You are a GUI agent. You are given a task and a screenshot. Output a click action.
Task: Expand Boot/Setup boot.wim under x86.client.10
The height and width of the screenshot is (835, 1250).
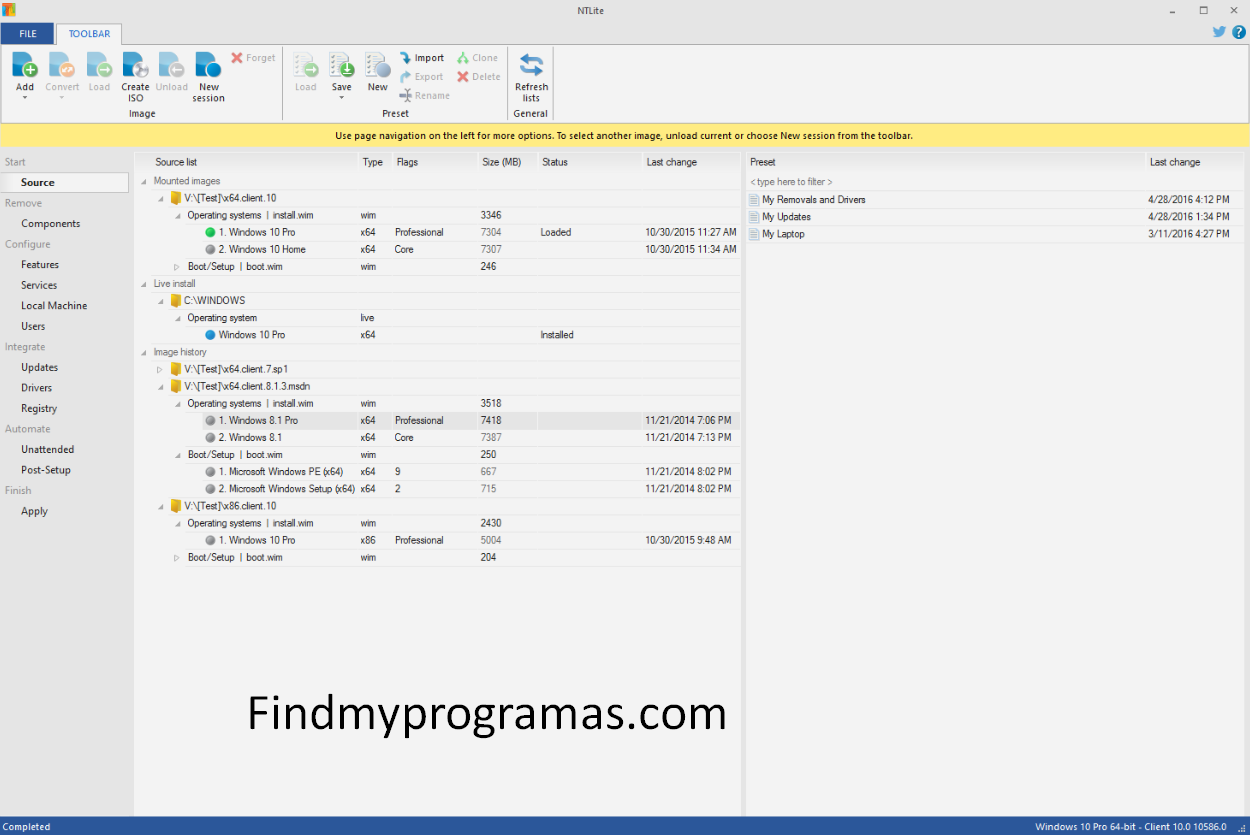177,558
